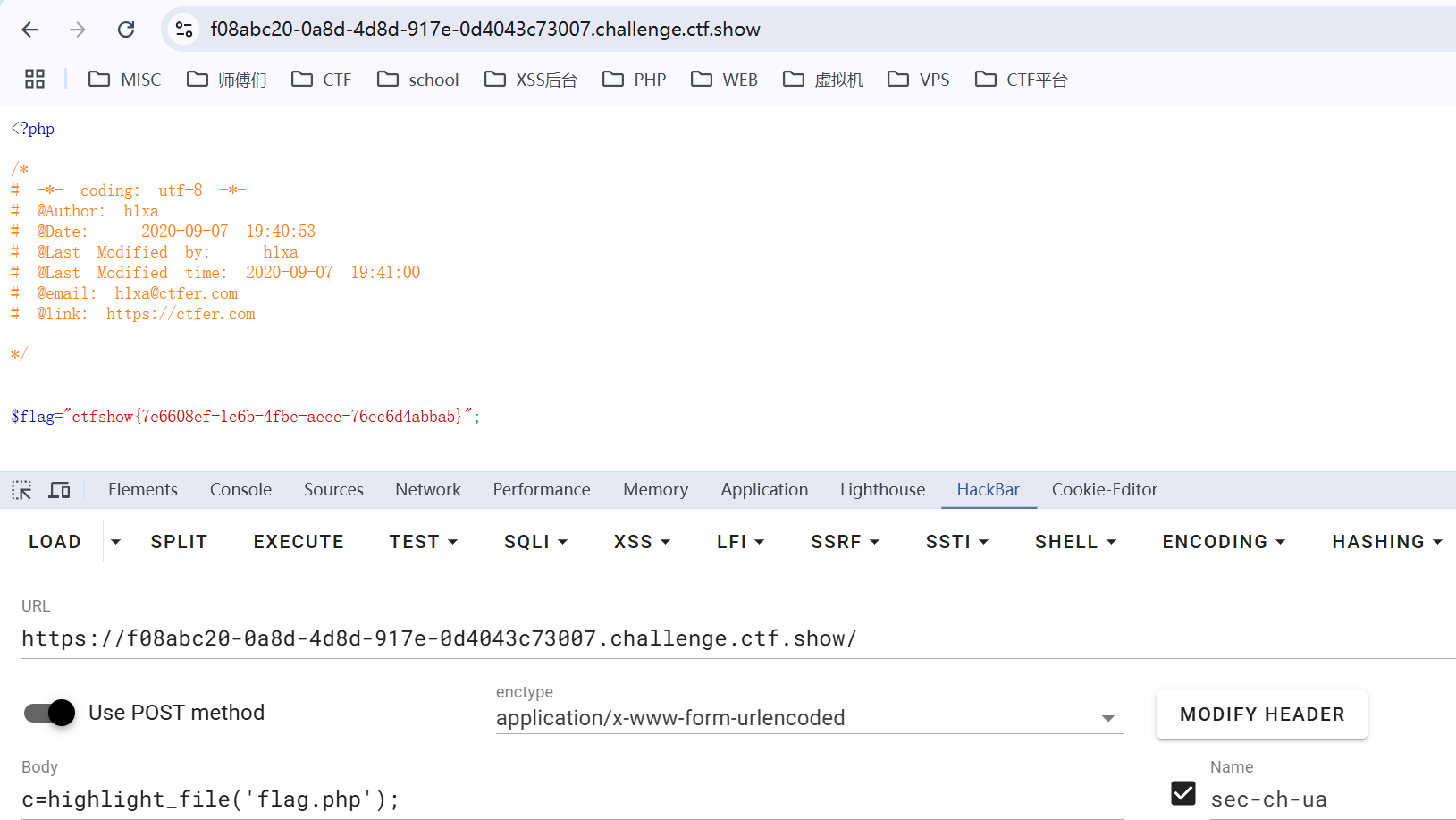Open the apps grid in bookmarks bar
The image size is (1456, 820).
tap(35, 80)
